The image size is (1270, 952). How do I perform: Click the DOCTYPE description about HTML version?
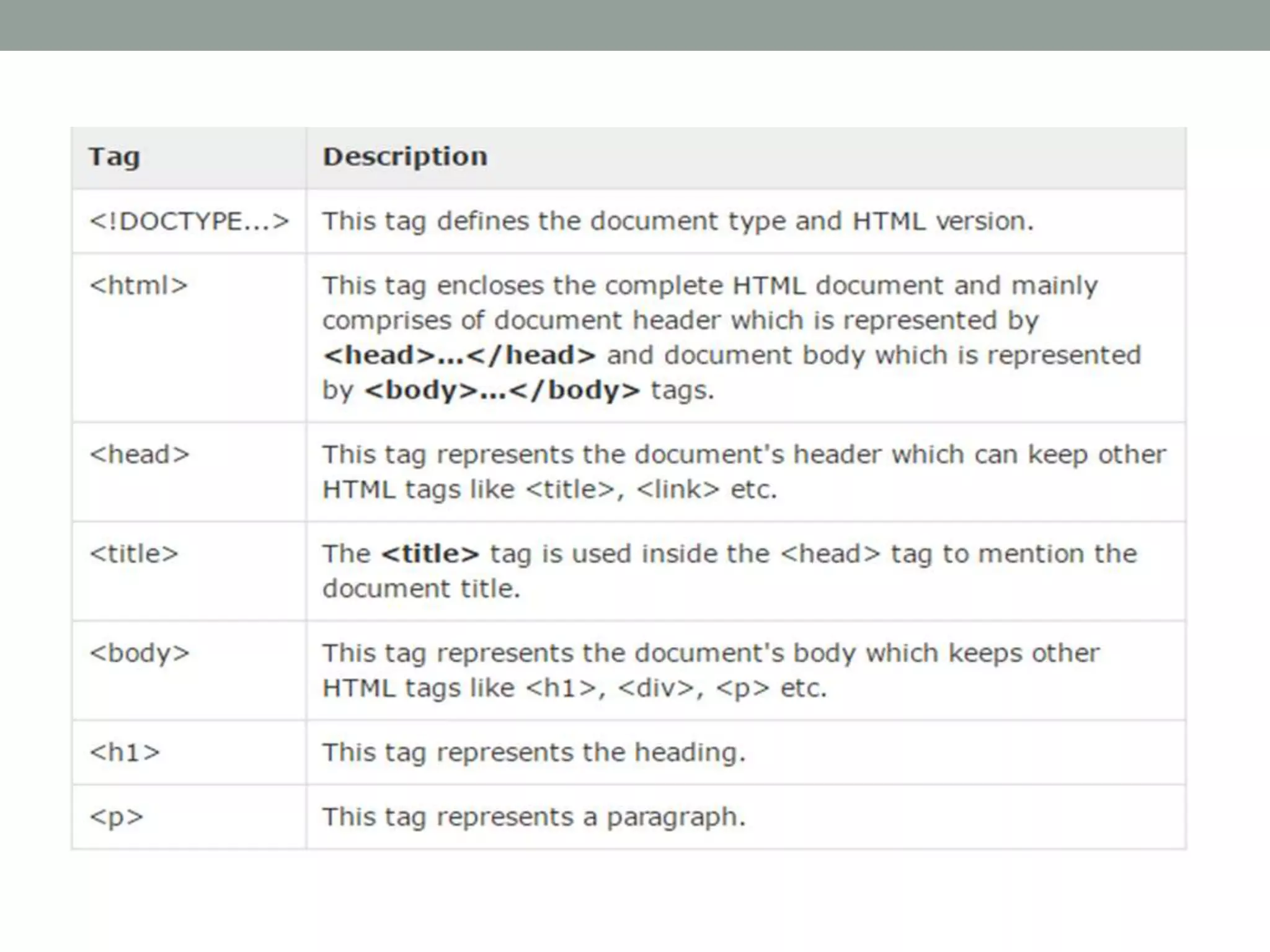point(678,221)
